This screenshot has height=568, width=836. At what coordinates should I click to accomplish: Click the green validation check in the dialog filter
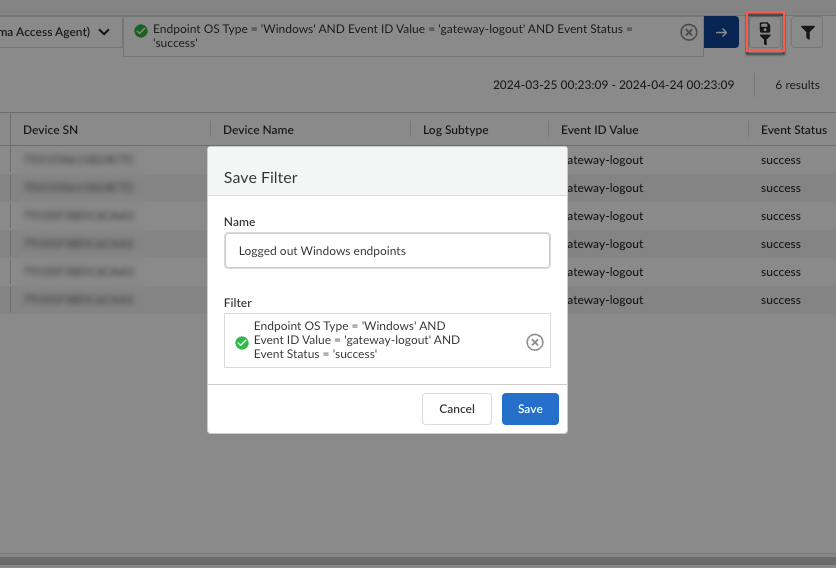[x=241, y=342]
